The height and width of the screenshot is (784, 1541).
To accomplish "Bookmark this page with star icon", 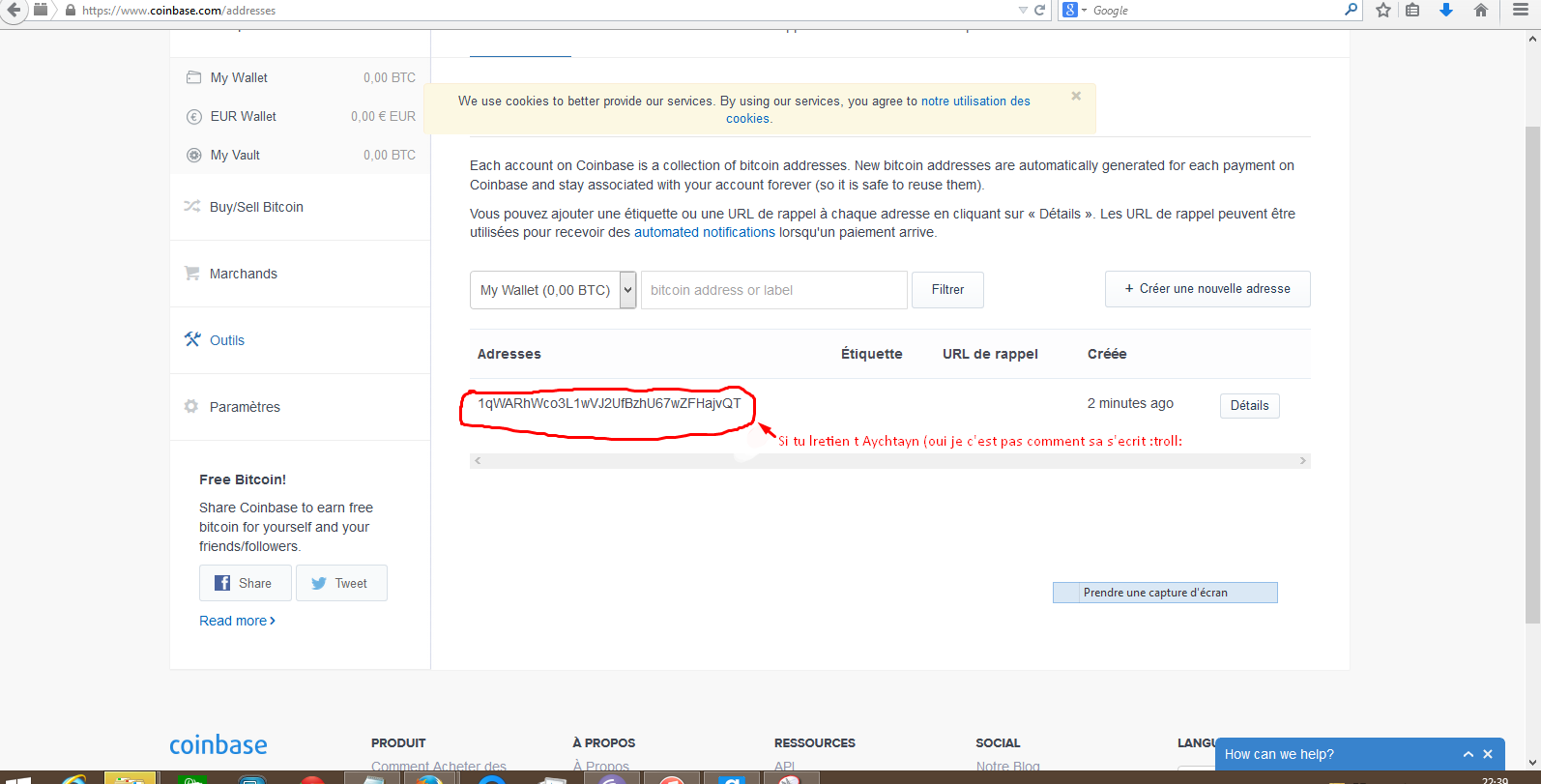I will [1383, 10].
